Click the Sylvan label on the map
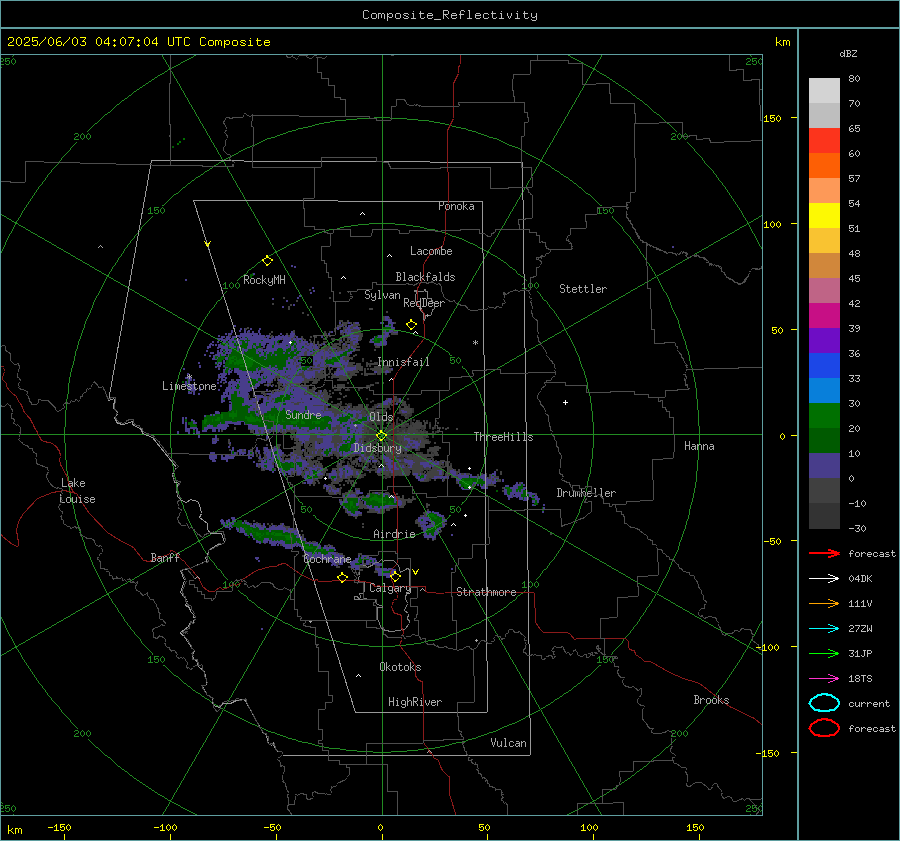 382,295
